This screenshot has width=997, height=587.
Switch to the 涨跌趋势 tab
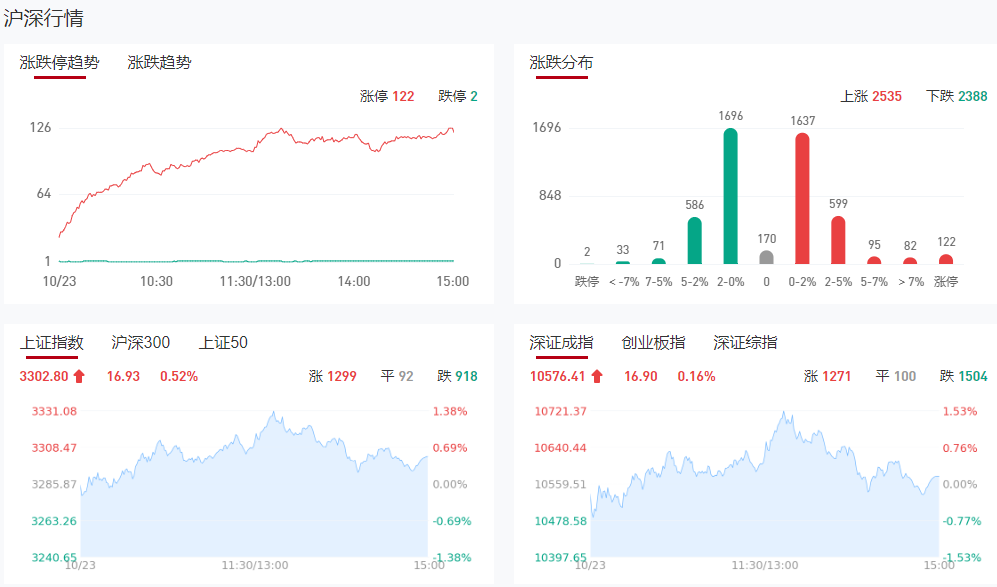159,62
